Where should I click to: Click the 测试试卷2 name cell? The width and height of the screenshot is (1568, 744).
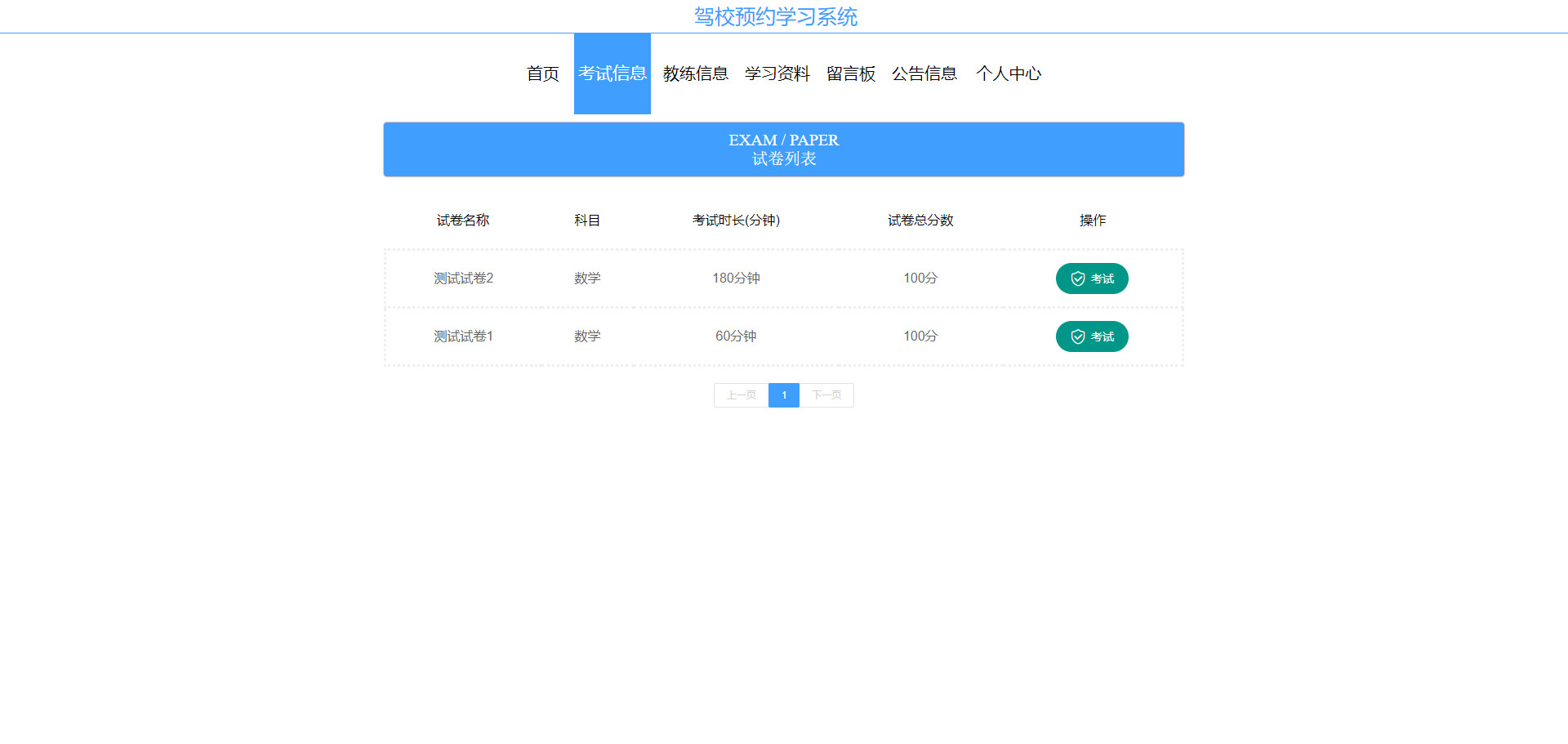click(463, 278)
